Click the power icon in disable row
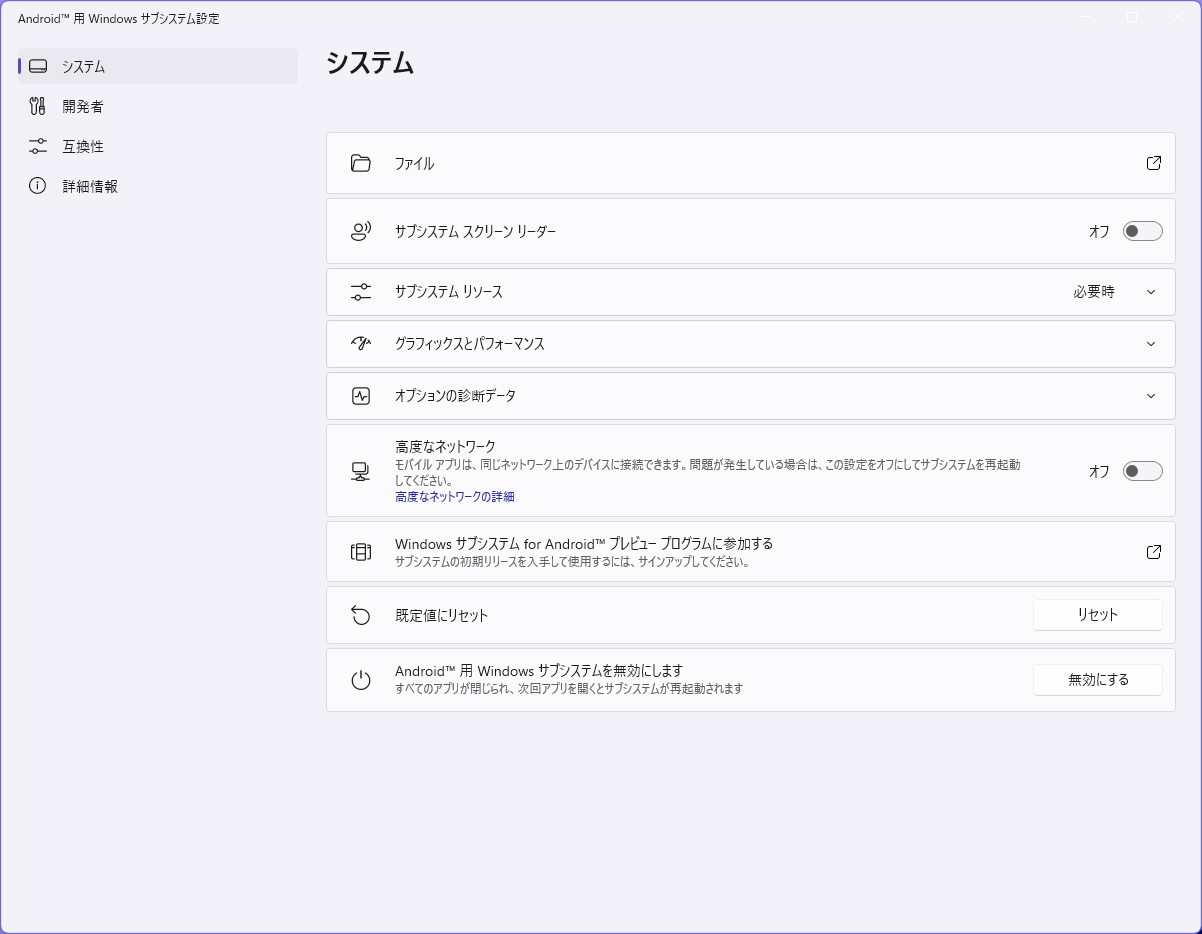Image resolution: width=1202 pixels, height=934 pixels. click(x=361, y=680)
